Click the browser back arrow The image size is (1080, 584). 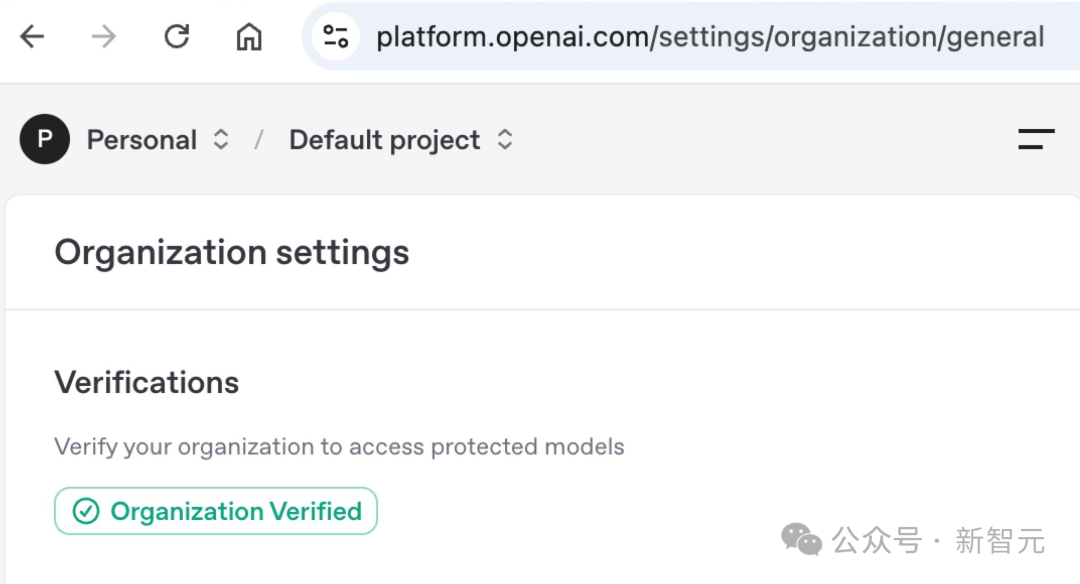click(33, 38)
